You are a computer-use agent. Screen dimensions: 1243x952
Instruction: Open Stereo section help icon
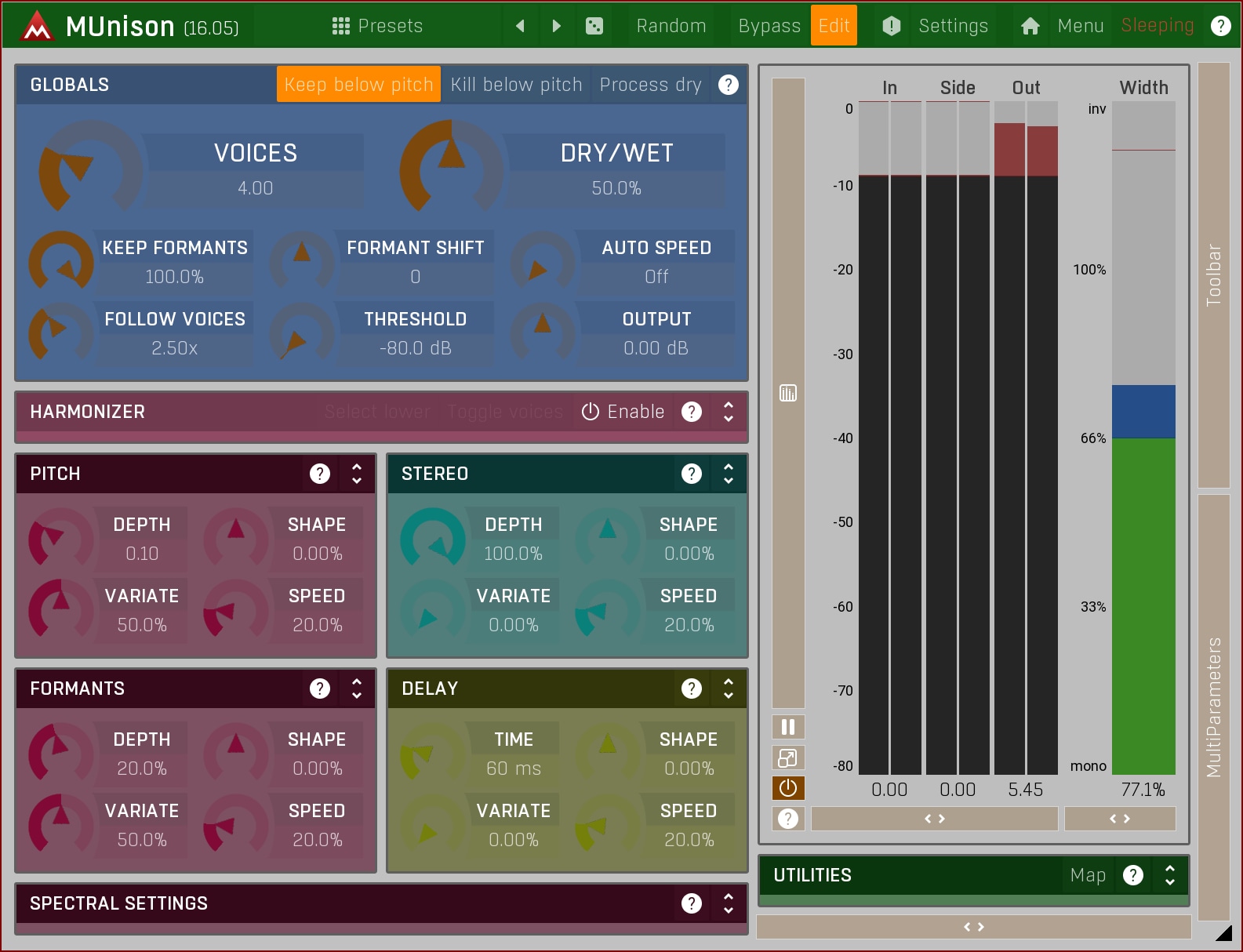click(x=692, y=474)
